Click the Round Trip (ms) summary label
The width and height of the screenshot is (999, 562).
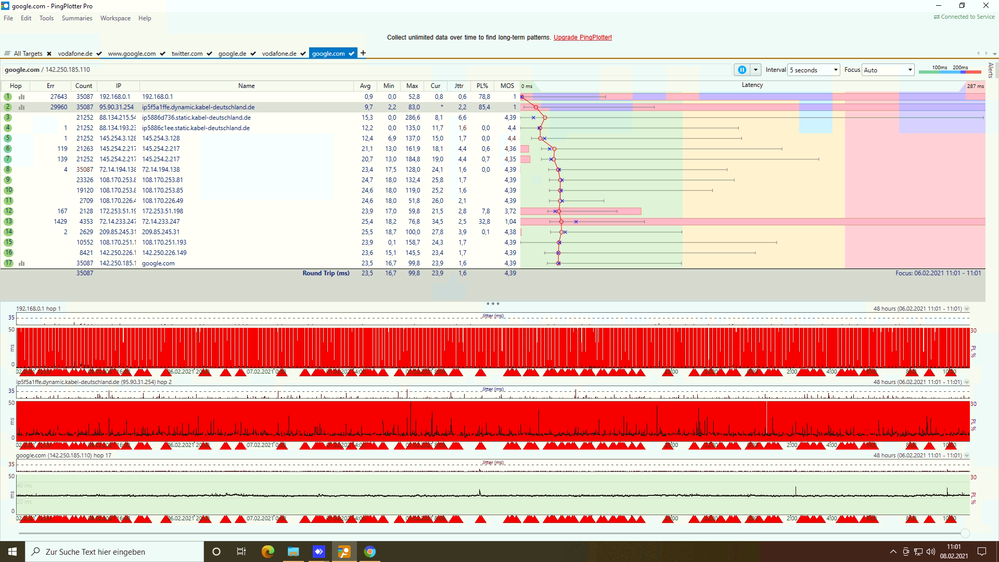click(326, 273)
